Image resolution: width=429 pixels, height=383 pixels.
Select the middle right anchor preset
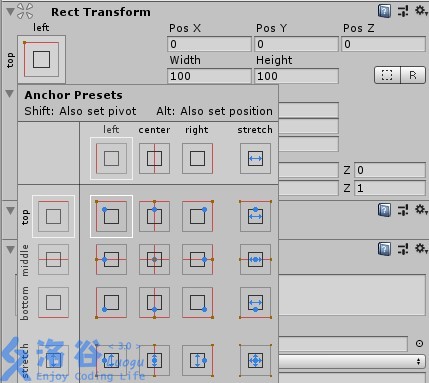tap(198, 259)
